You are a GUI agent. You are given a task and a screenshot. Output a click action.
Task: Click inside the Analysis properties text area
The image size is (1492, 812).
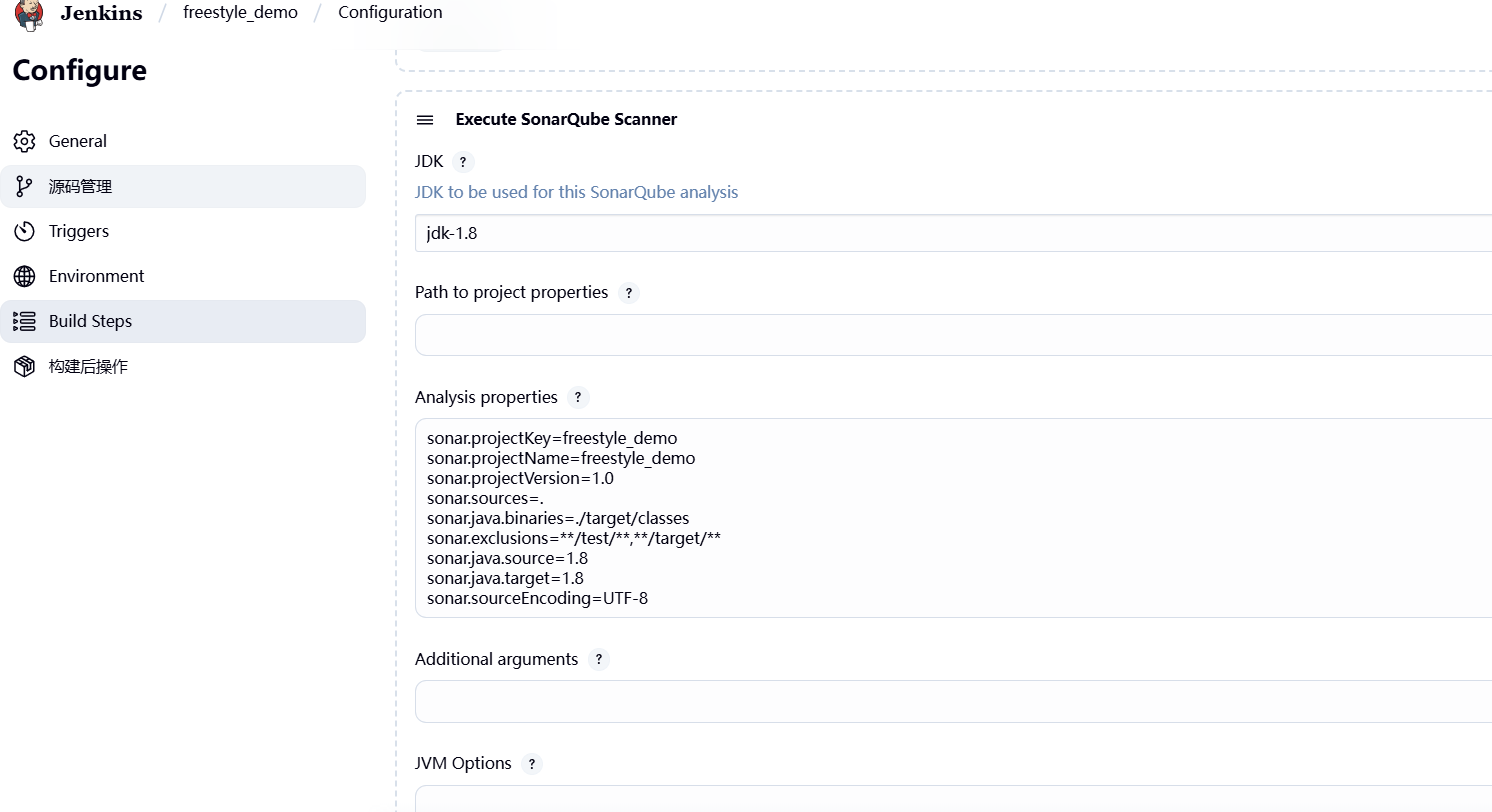pos(952,518)
